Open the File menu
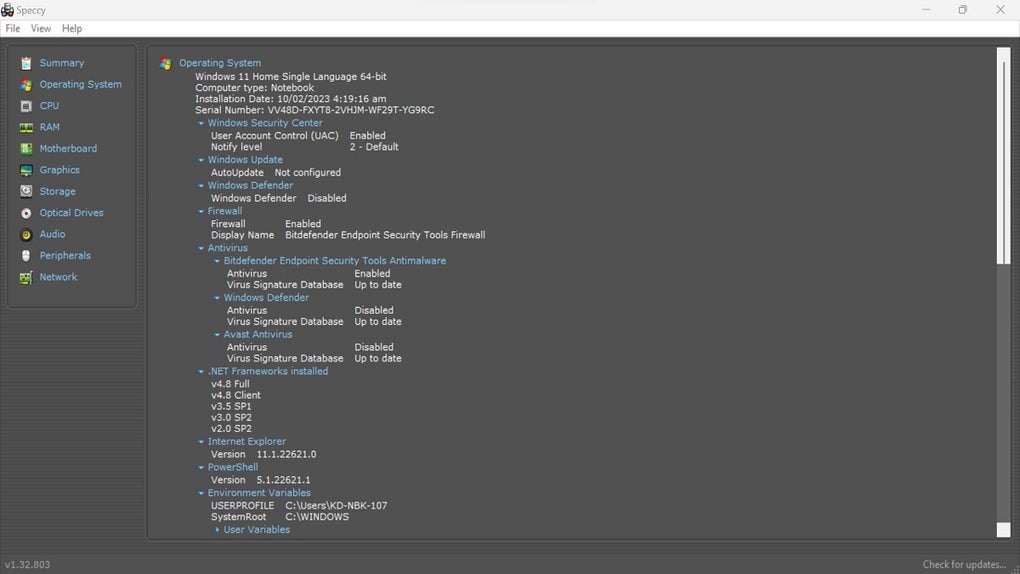This screenshot has width=1020, height=574. click(12, 29)
